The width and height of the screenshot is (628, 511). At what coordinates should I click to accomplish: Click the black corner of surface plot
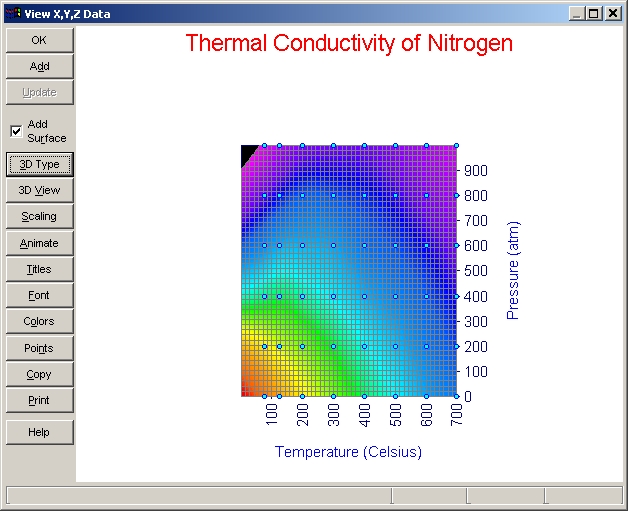point(246,153)
